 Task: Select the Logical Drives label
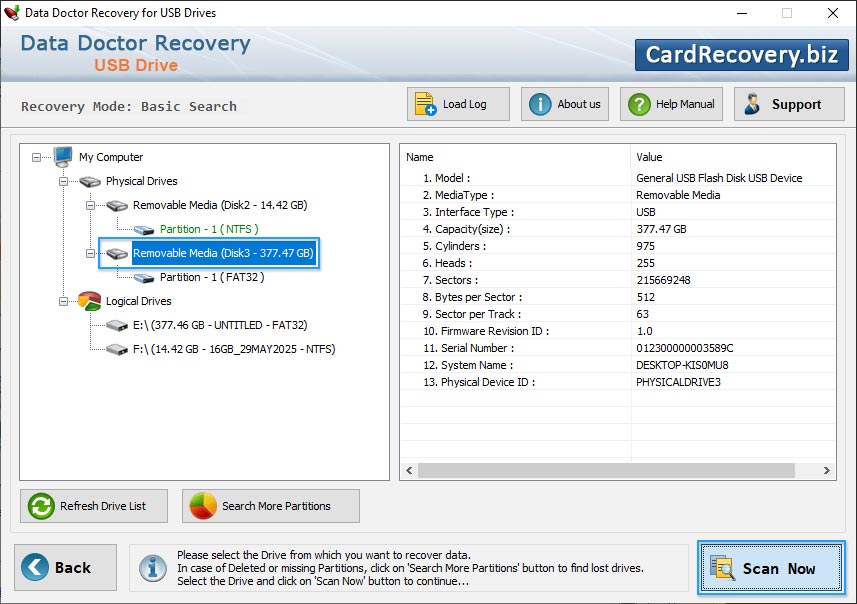138,301
